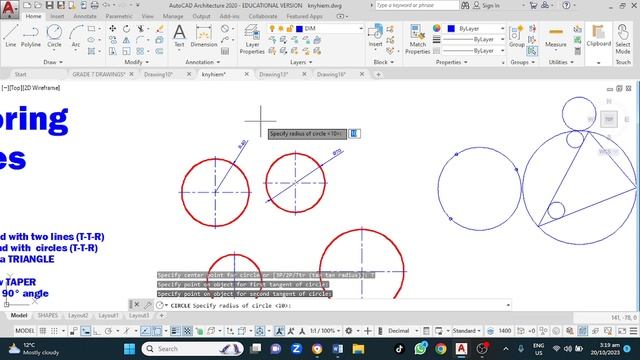The image size is (640, 360).
Task: Open the annotation scale 1:1 / 100% dropdown
Action: point(325,331)
